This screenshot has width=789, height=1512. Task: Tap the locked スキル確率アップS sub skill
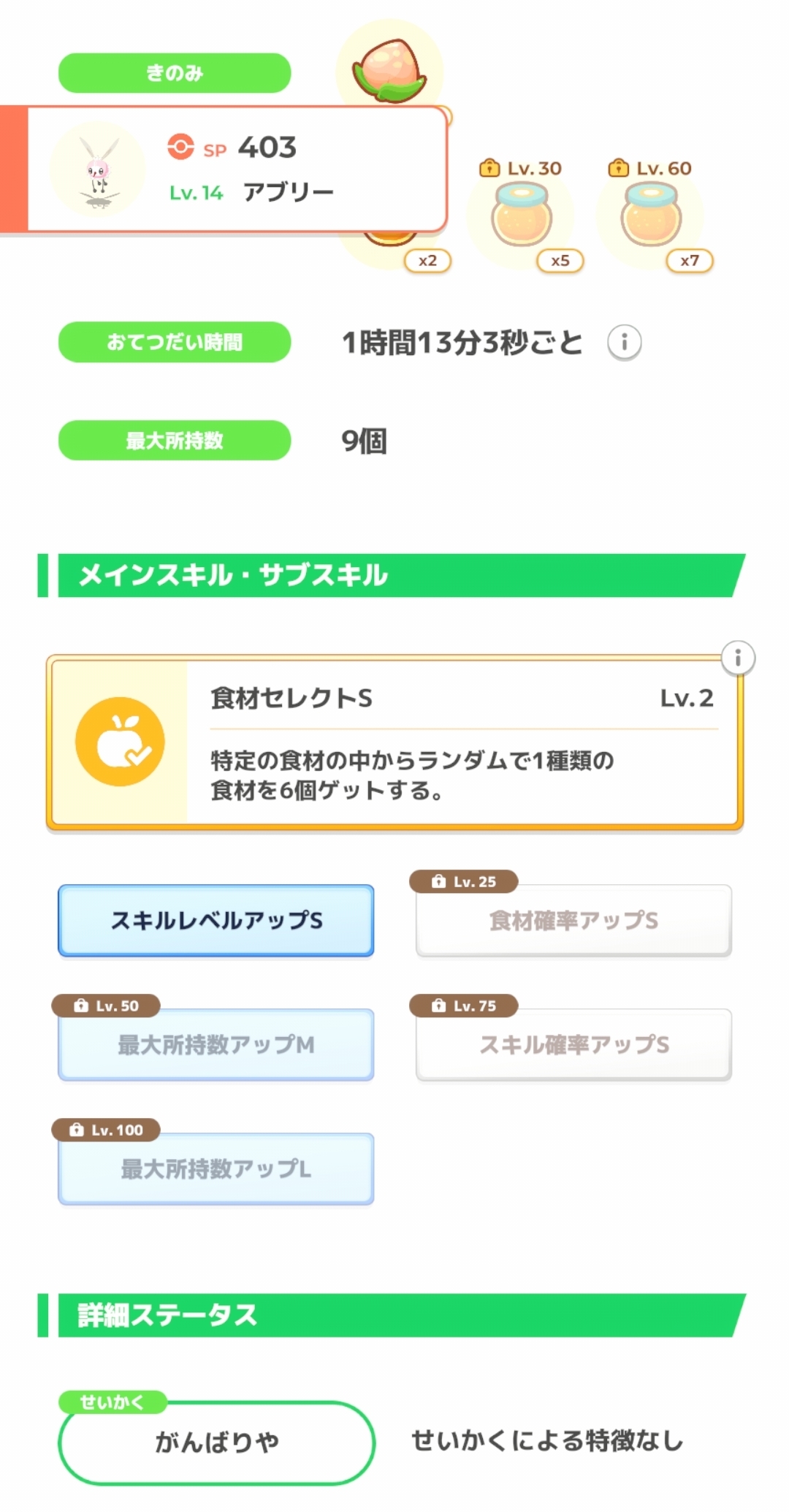pos(573,1044)
